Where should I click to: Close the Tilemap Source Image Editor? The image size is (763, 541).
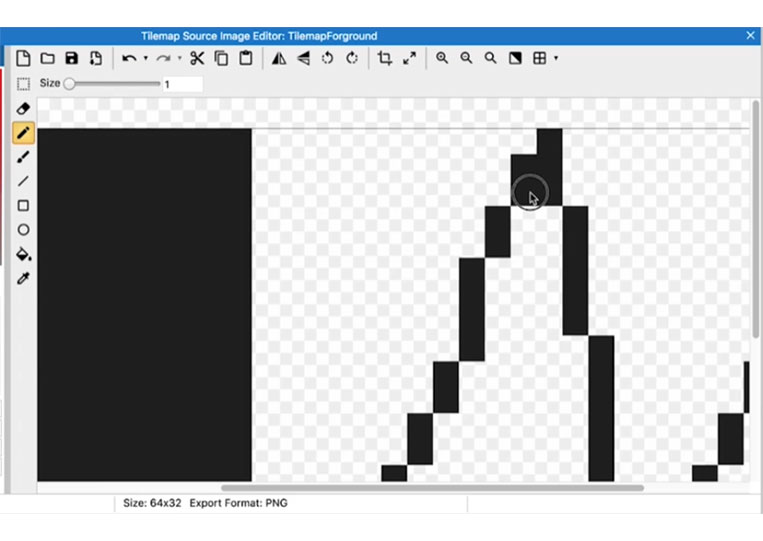click(750, 36)
